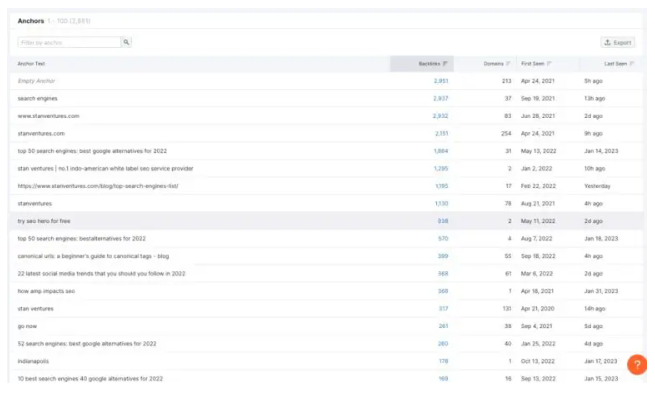Screen dimensions: 655x395
Task: Sort by Backlinks using its sort icon
Action: [x=445, y=64]
